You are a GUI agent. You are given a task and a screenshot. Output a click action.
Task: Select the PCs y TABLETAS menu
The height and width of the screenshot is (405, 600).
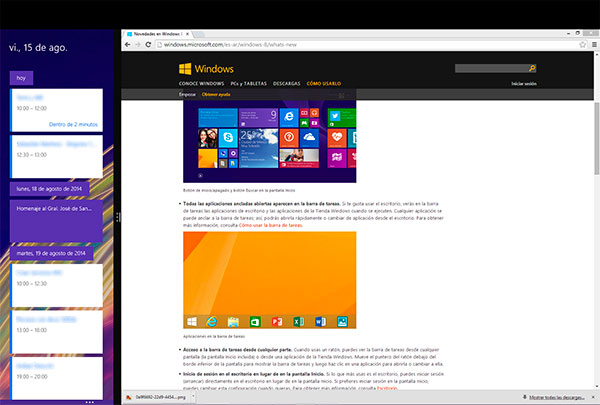(245, 83)
